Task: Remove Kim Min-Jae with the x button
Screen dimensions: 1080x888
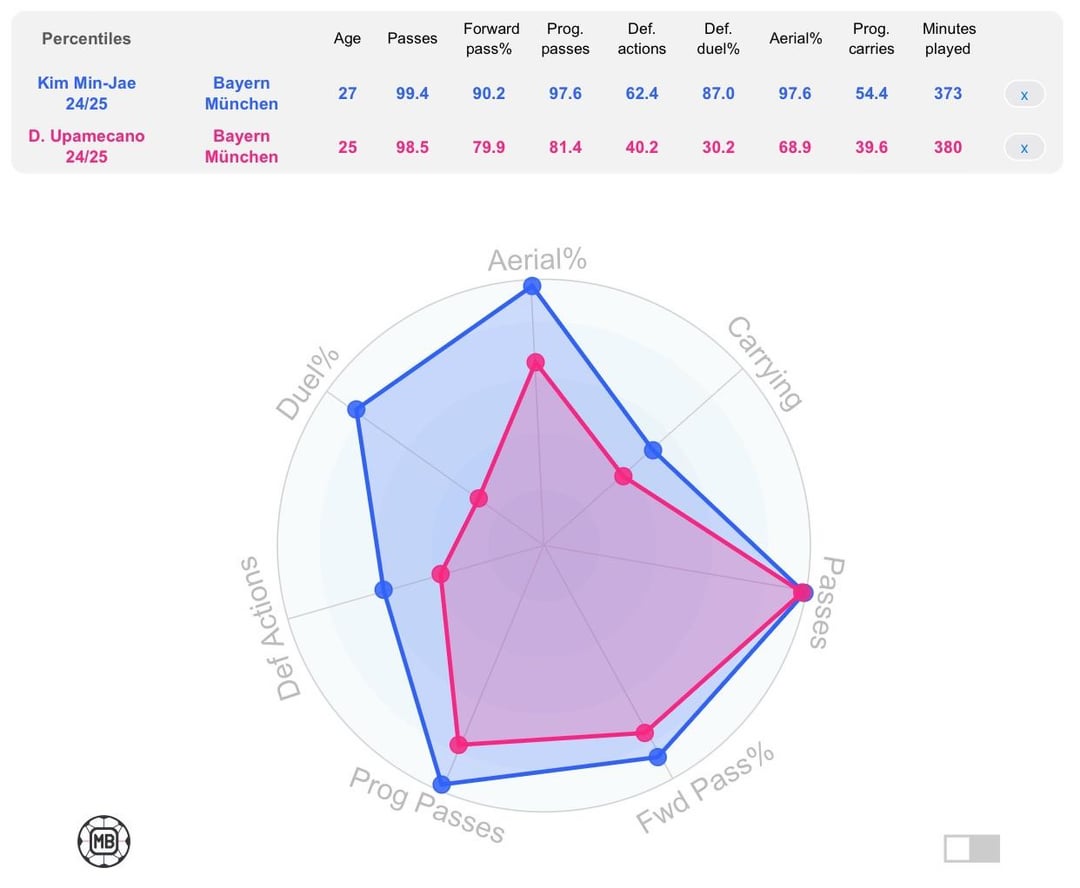Action: (1024, 95)
